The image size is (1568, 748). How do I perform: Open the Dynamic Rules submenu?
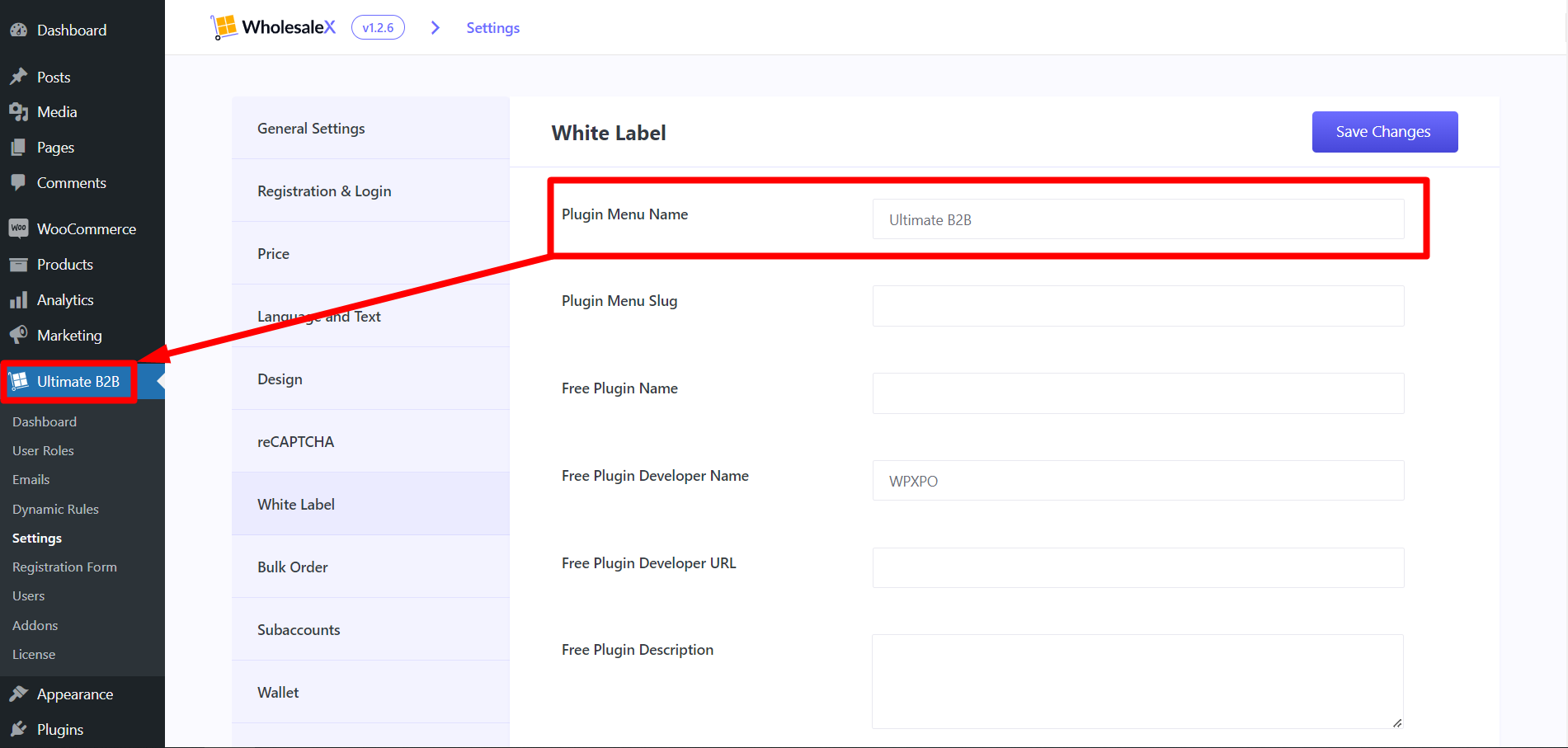(x=55, y=509)
